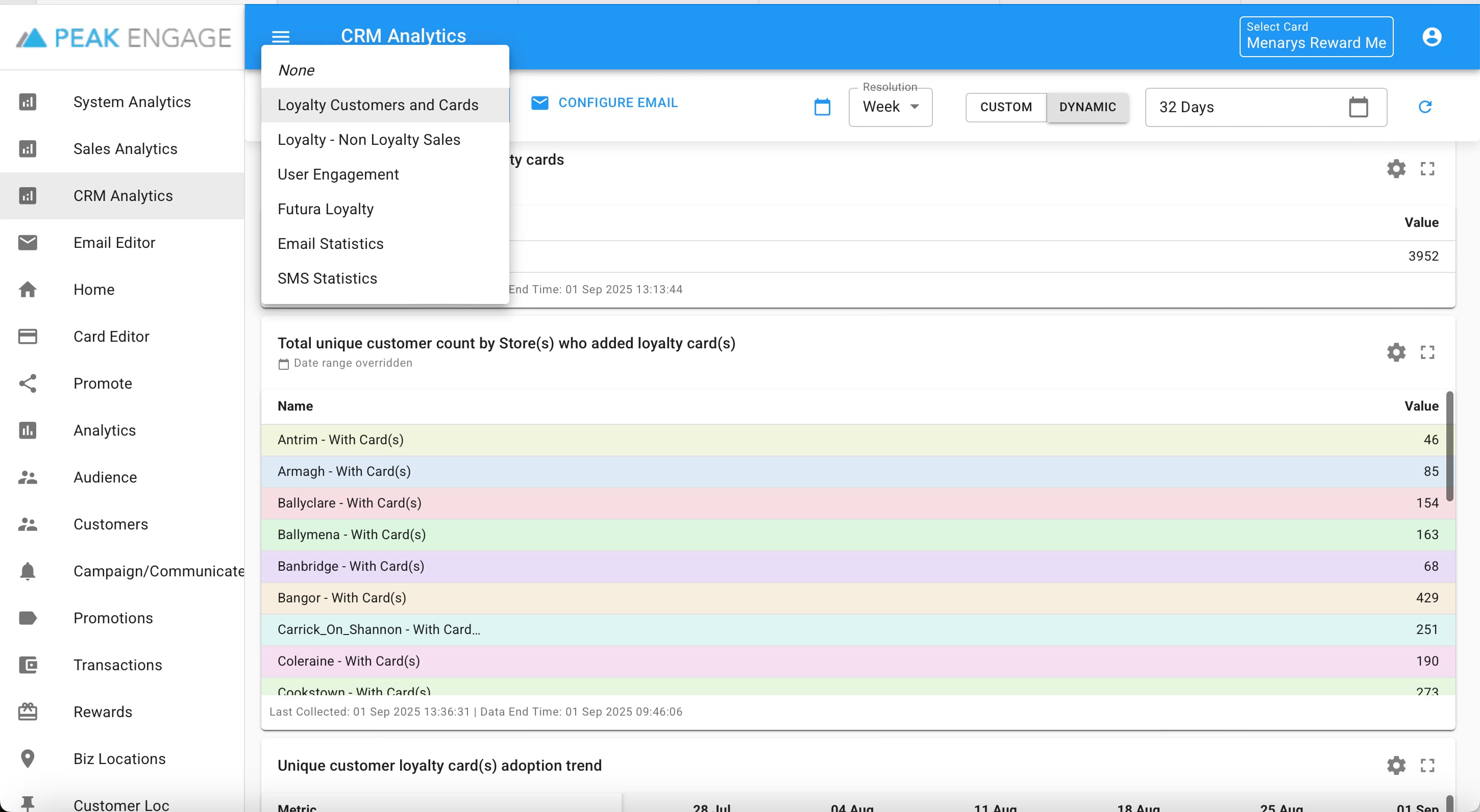Screen dimensions: 1480x812
Task: Open settings gear on customer count widget
Action: [x=1396, y=352]
